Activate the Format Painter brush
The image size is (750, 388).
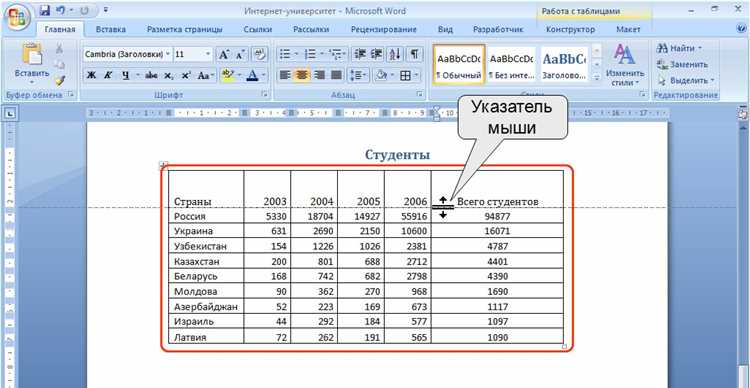coord(59,81)
